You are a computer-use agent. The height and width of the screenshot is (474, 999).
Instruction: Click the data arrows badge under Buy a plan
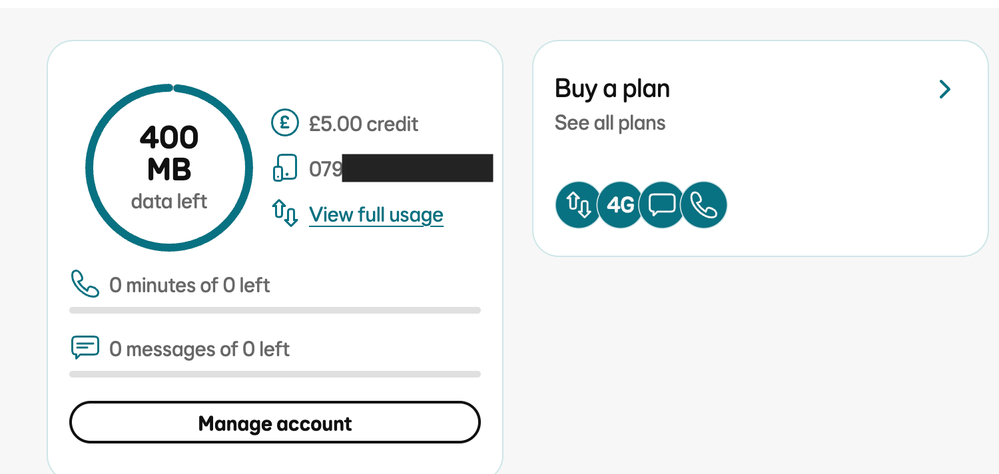point(578,205)
